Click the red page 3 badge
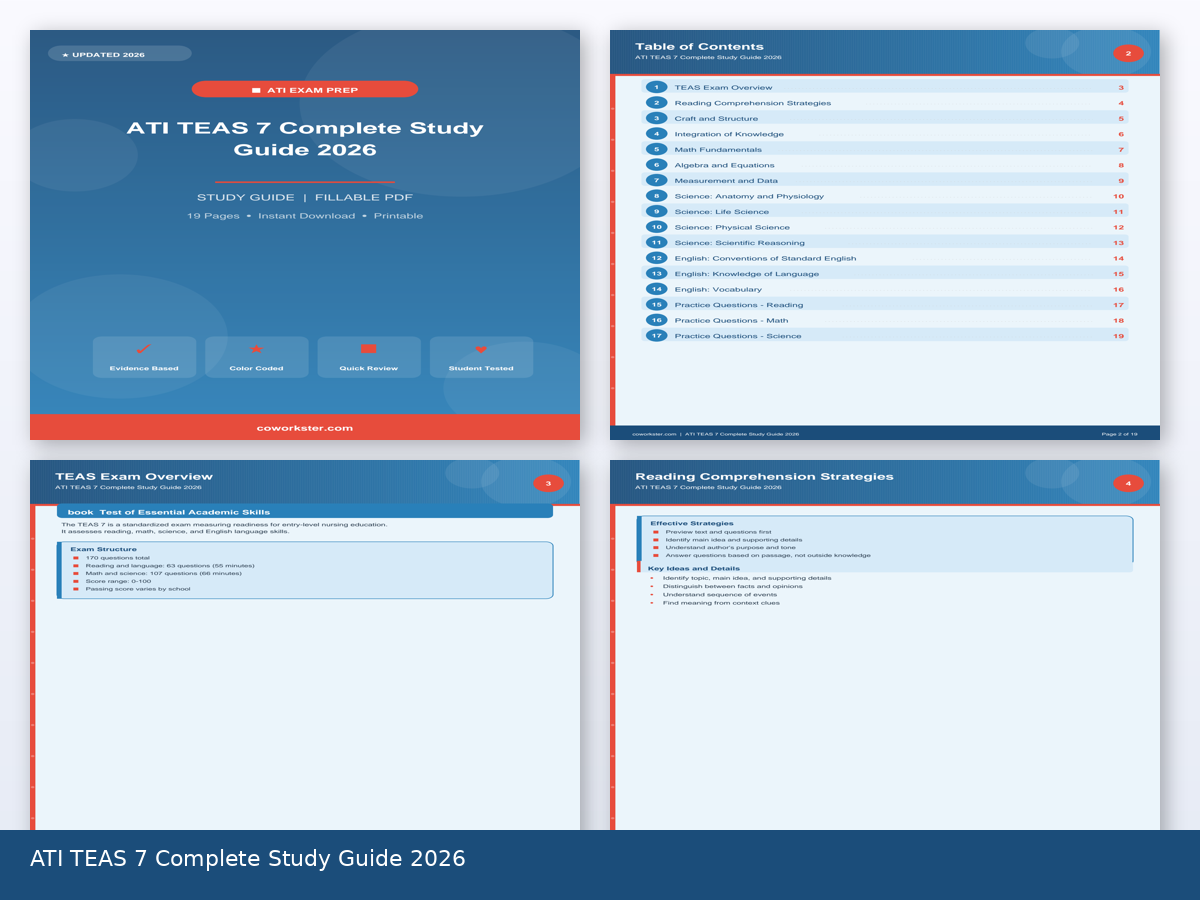The width and height of the screenshot is (1200, 900). (548, 483)
